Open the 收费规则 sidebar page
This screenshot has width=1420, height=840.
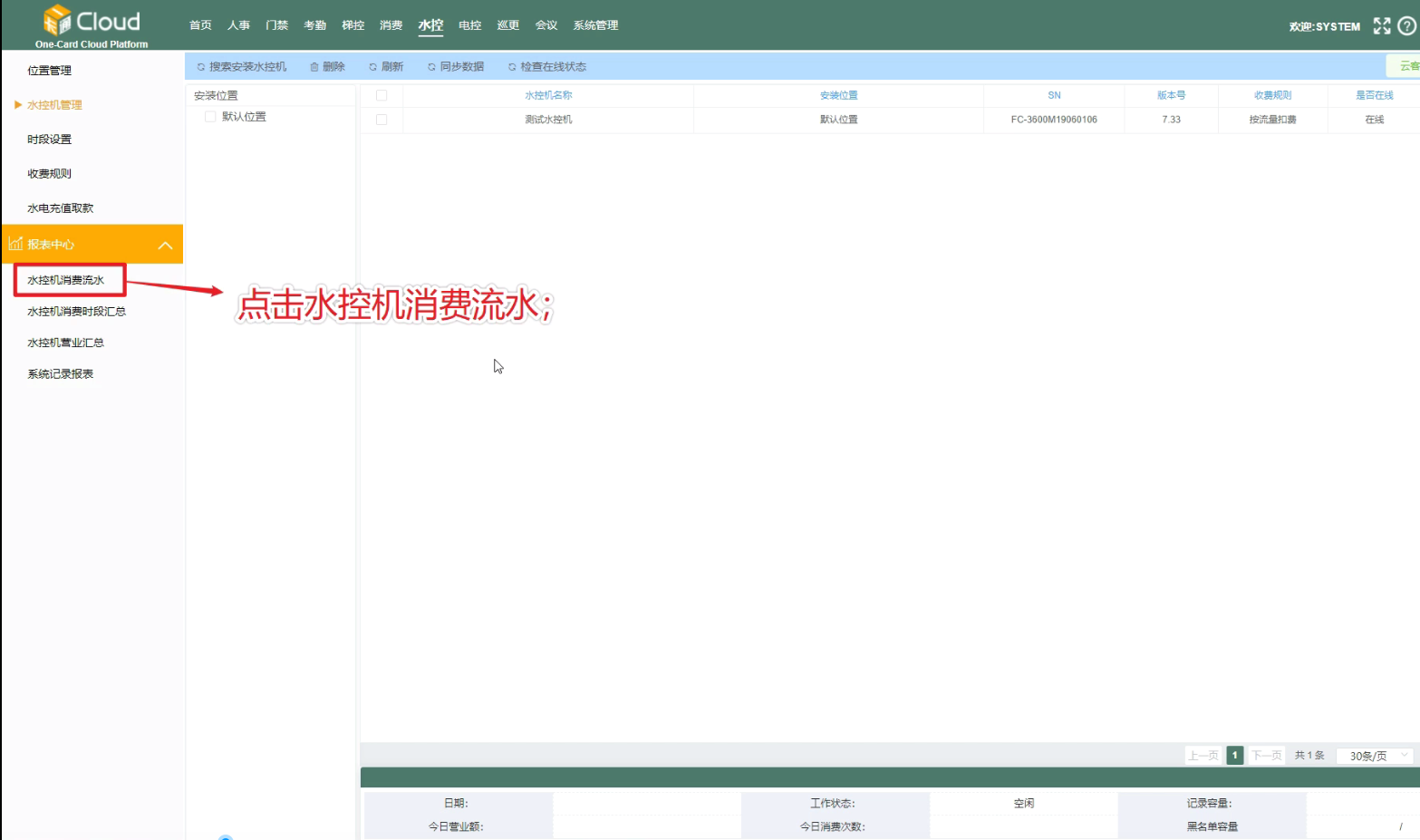click(49, 174)
